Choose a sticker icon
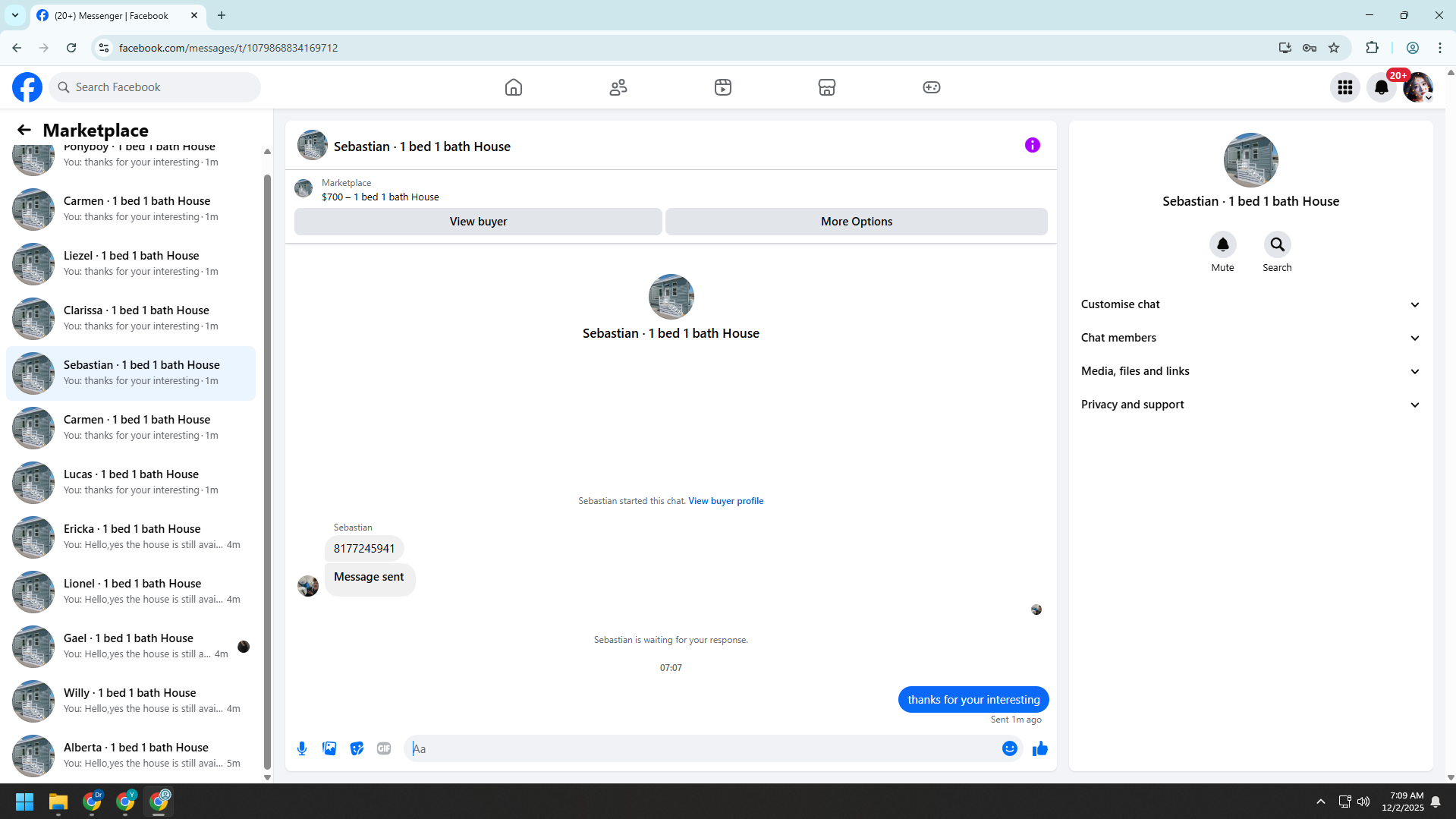This screenshot has height=819, width=1456. pyautogui.click(x=357, y=748)
